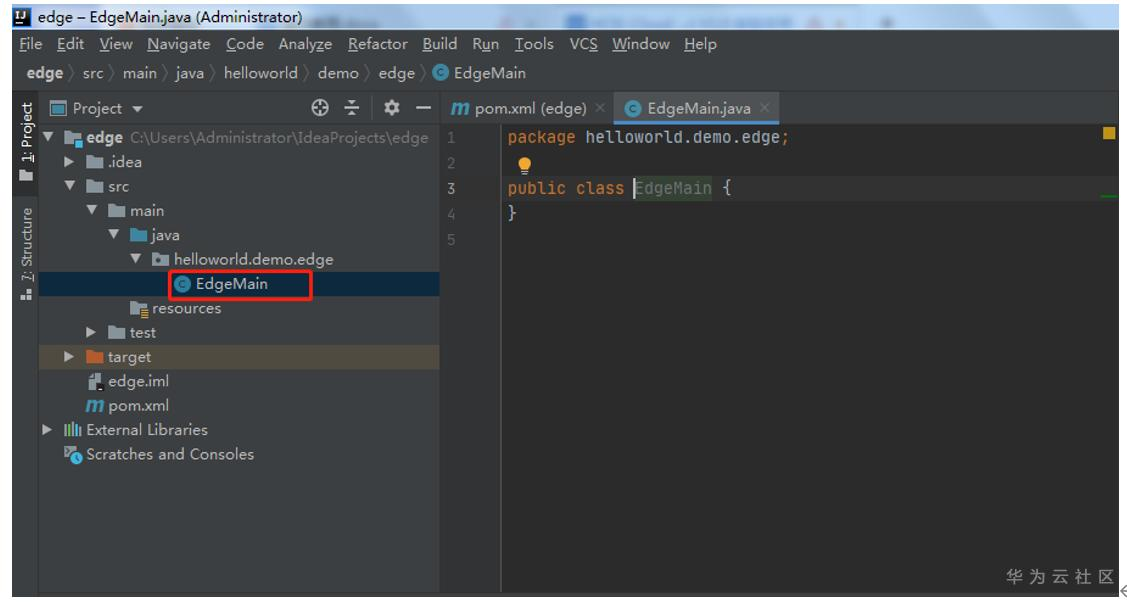Expand External Libraries node
Viewport: 1127px width, 602px height.
click(x=47, y=430)
